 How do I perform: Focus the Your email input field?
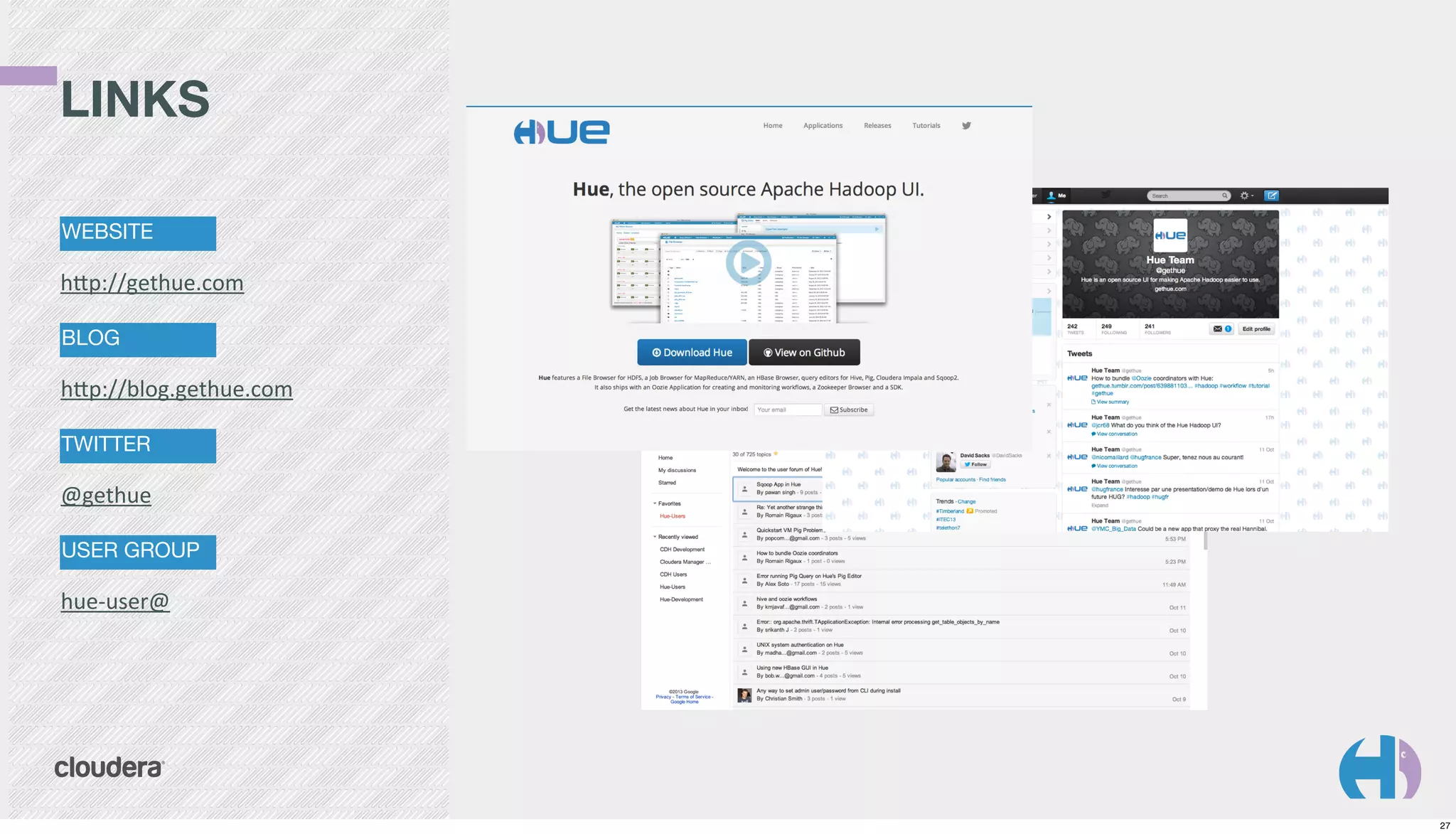click(788, 410)
